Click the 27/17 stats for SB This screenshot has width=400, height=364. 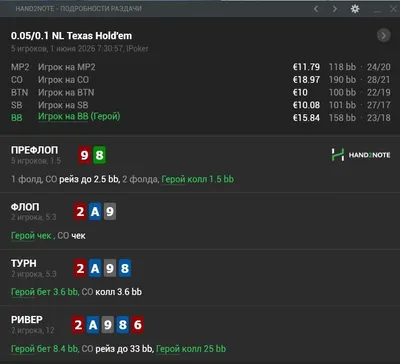[x=379, y=105]
